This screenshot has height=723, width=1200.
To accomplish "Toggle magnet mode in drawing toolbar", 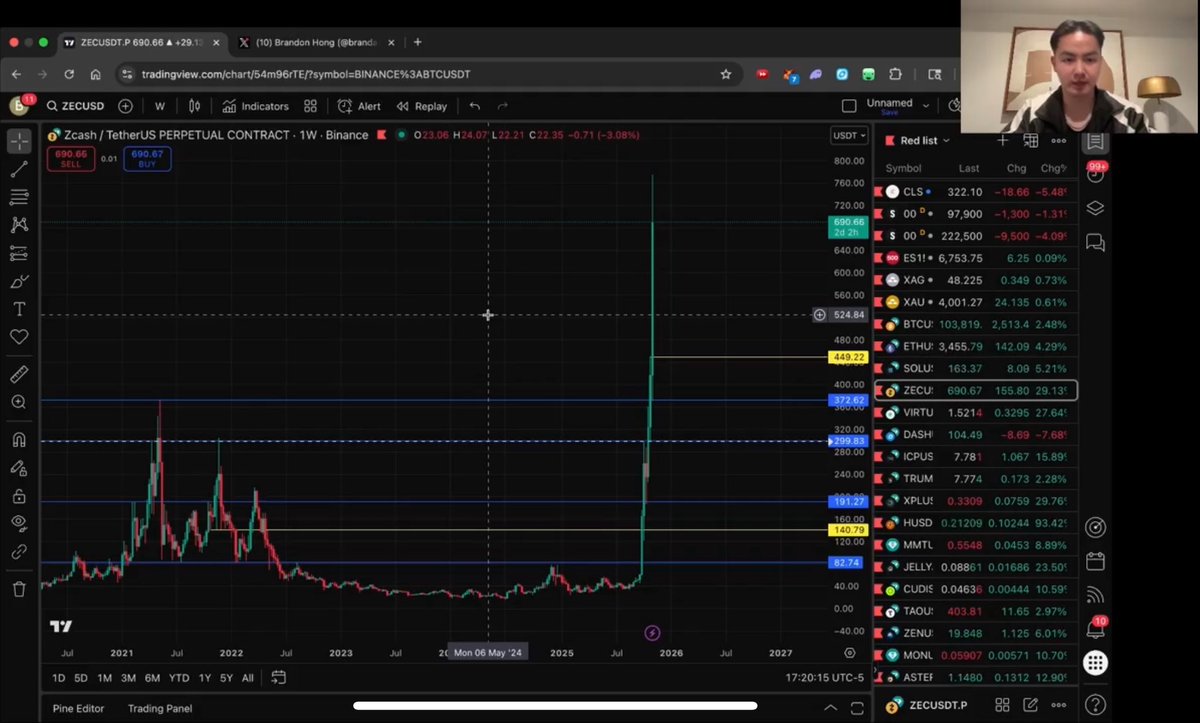I will coord(19,439).
